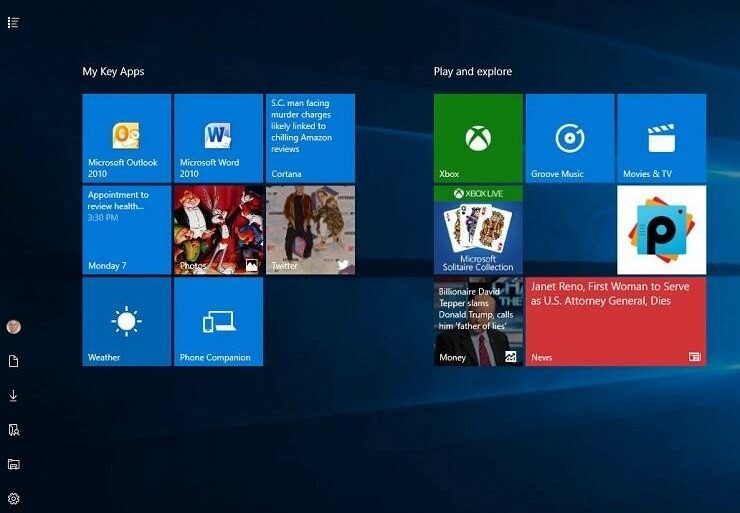Viewport: 740px width, 513px height.
Task: Click the Play and explore group title
Action: pyautogui.click(x=473, y=72)
